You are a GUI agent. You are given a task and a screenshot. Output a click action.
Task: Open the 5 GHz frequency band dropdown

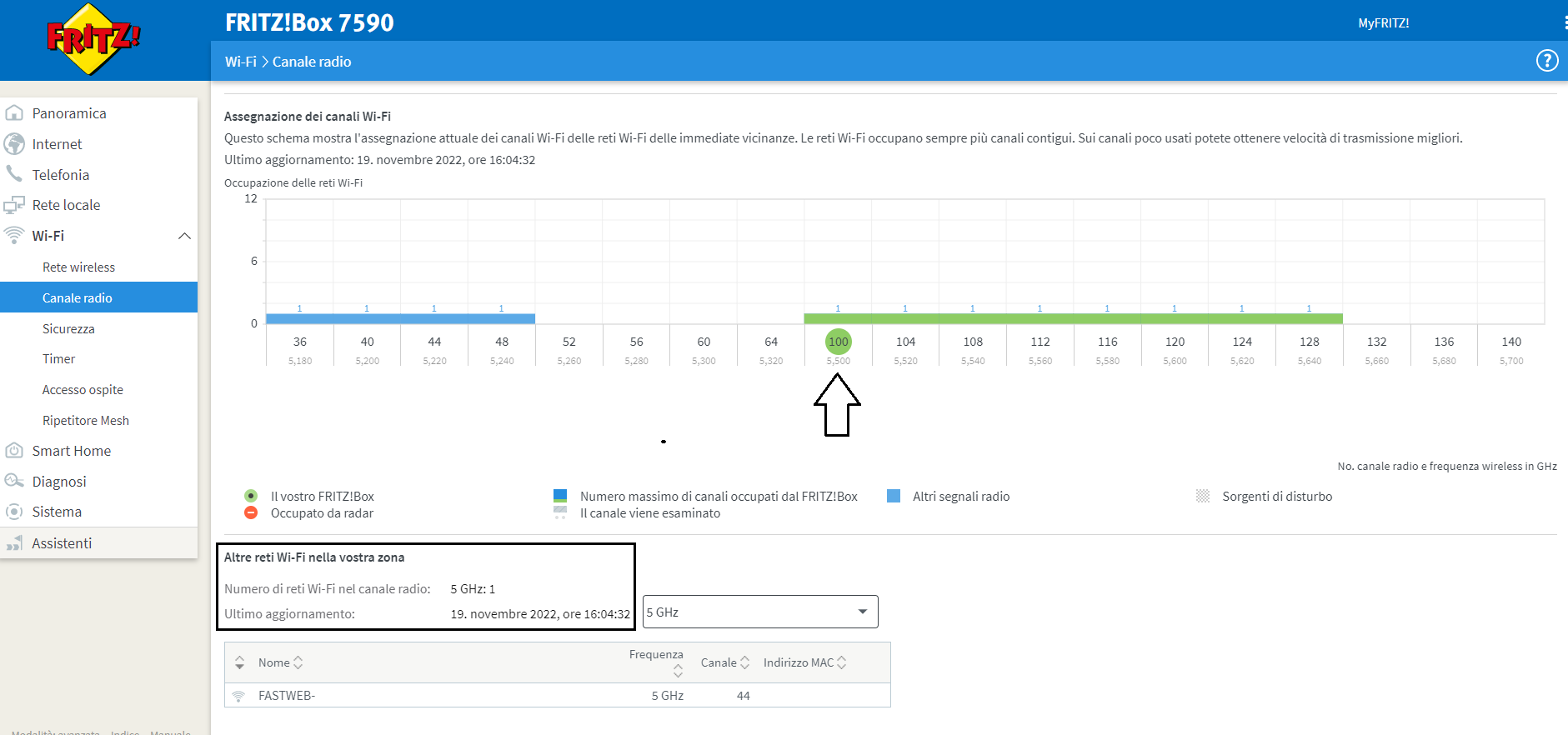(x=760, y=612)
